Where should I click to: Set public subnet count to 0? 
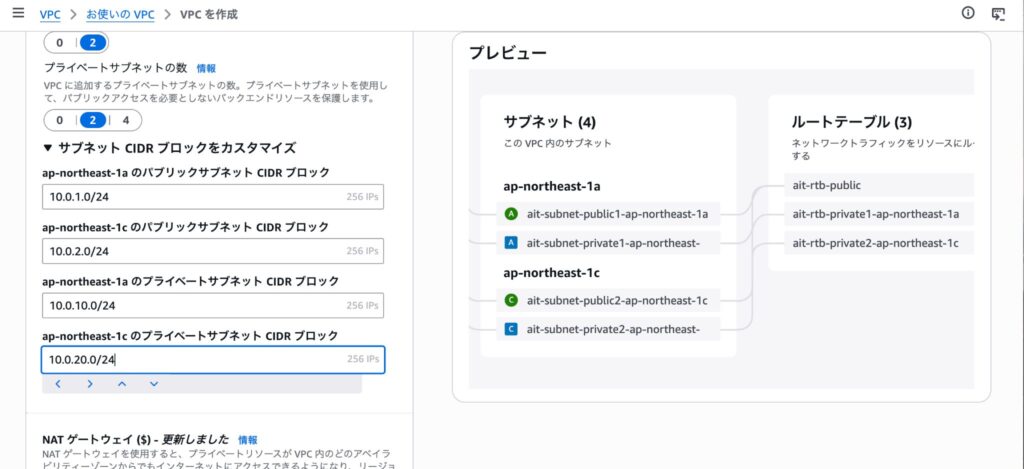click(x=60, y=43)
